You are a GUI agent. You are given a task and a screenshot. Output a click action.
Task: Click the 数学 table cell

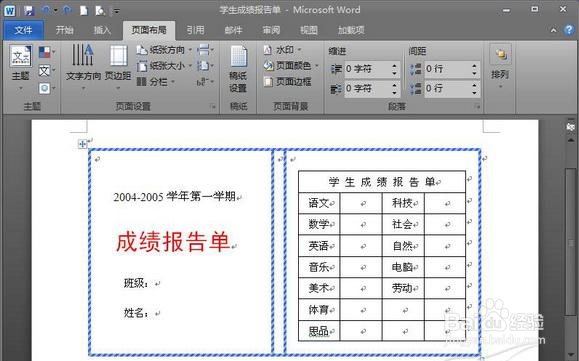[319, 224]
